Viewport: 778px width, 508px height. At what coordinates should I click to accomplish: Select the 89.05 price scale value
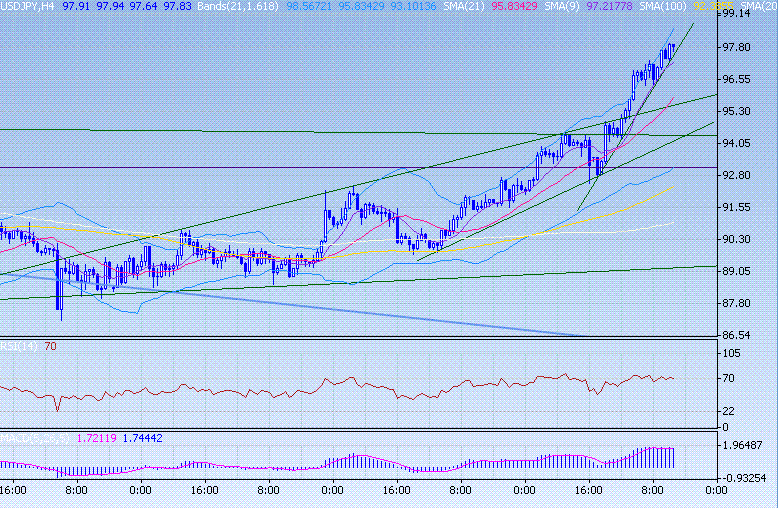[x=737, y=271]
